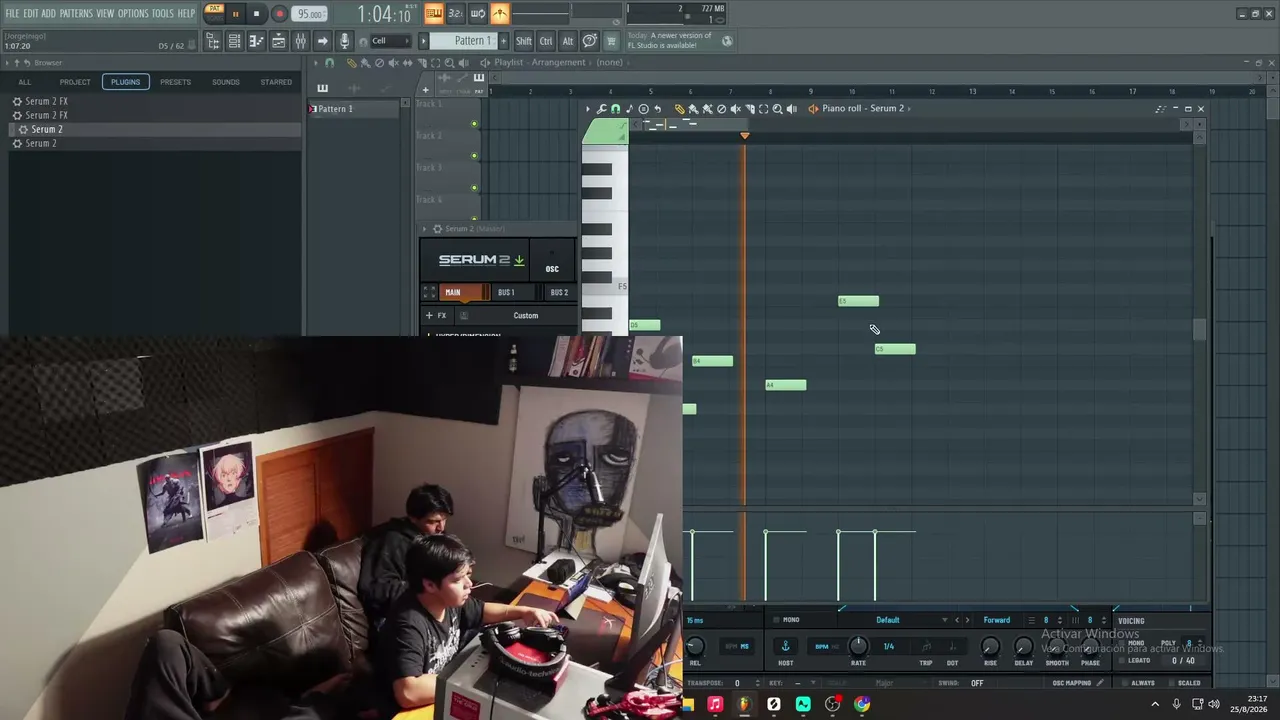Viewport: 1280px width, 720px height.
Task: Open the OPTIONS menu
Action: point(133,14)
